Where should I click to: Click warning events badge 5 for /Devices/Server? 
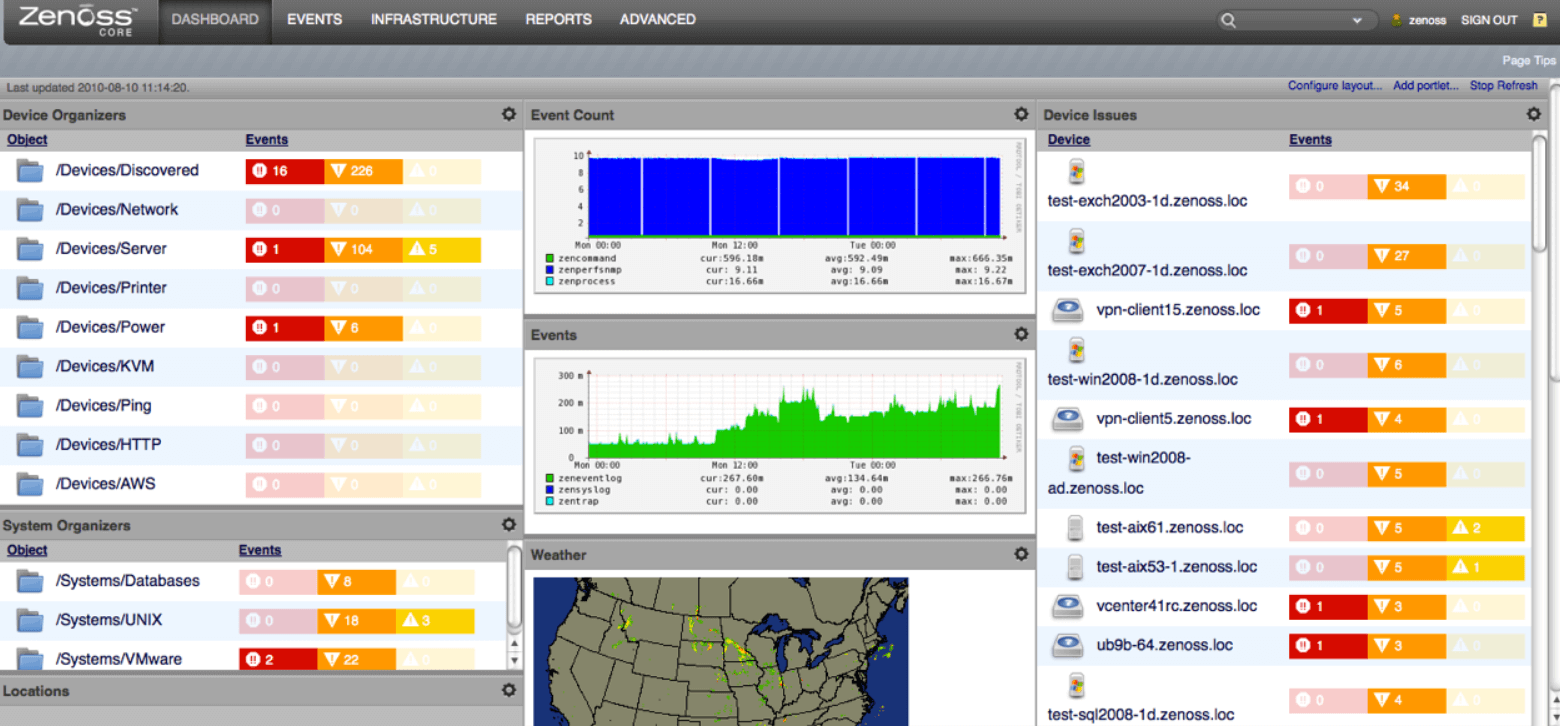click(442, 249)
